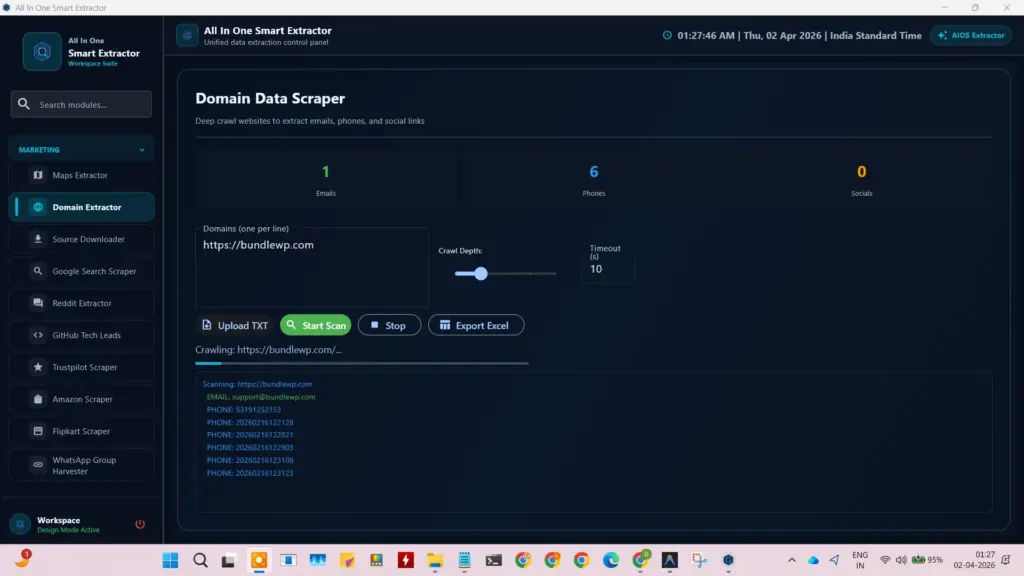The width and height of the screenshot is (1024, 576).
Task: Click the Trustpilot Scraper star icon
Action: click(x=38, y=367)
